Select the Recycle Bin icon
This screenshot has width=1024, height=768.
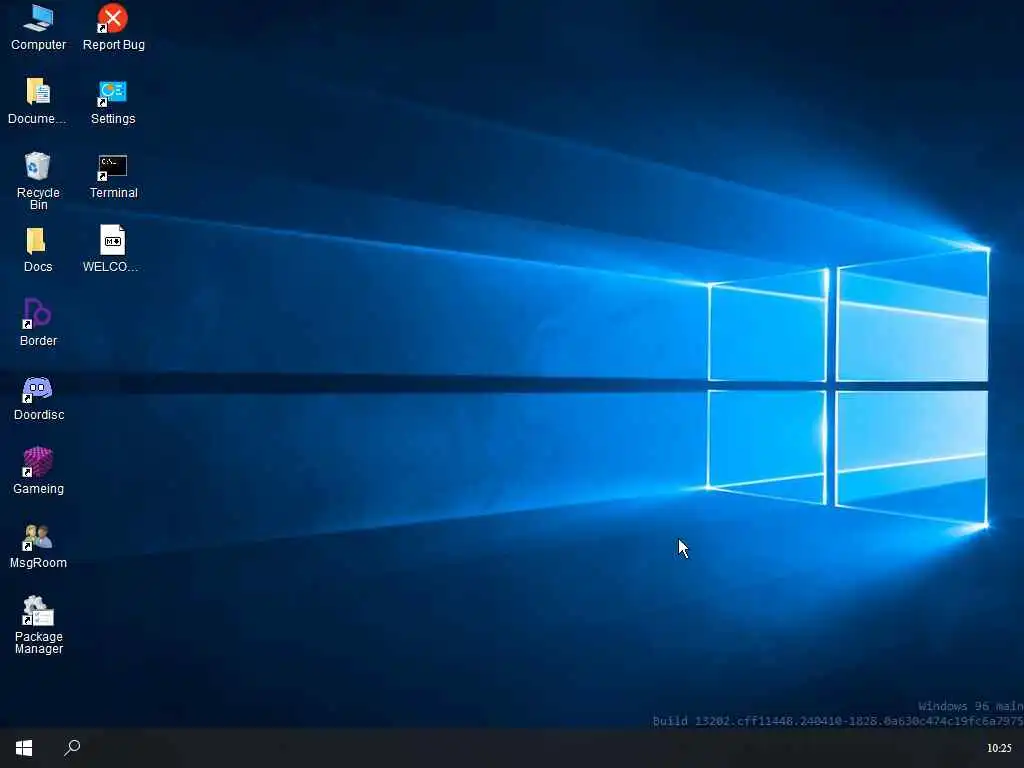coord(38,181)
